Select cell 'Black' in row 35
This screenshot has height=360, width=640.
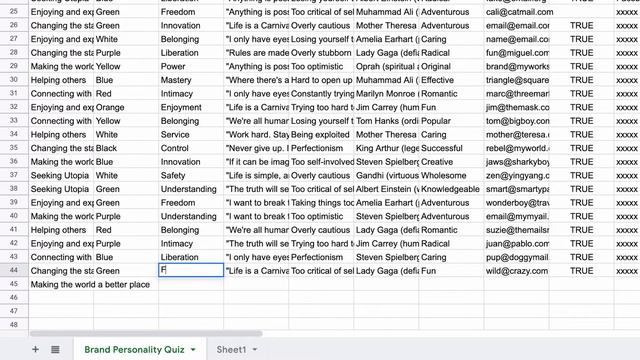click(x=126, y=148)
